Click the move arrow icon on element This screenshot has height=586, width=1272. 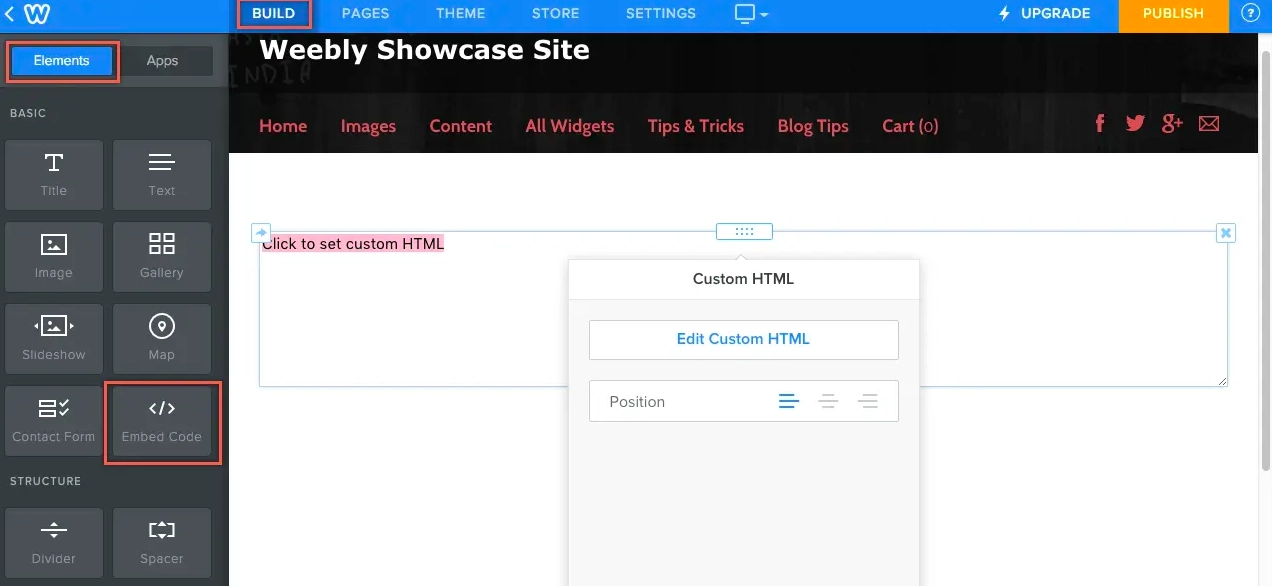pyautogui.click(x=260, y=232)
